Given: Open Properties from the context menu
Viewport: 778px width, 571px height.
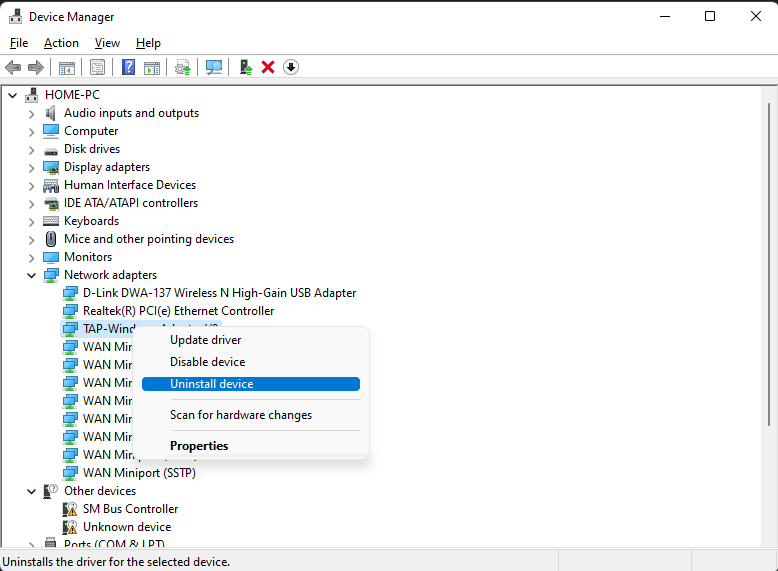Looking at the screenshot, I should click(199, 446).
